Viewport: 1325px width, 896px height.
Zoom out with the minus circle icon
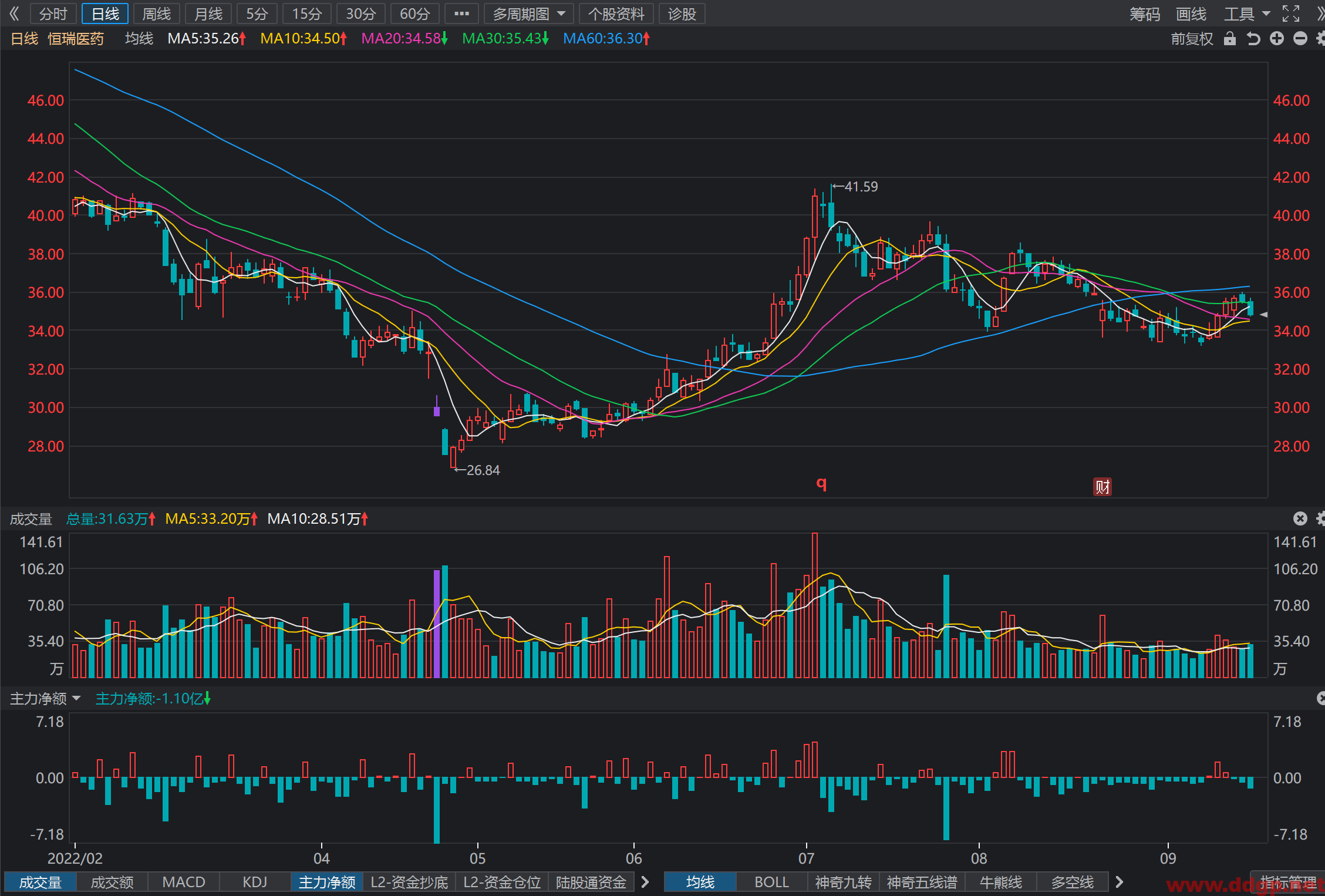[x=1300, y=39]
